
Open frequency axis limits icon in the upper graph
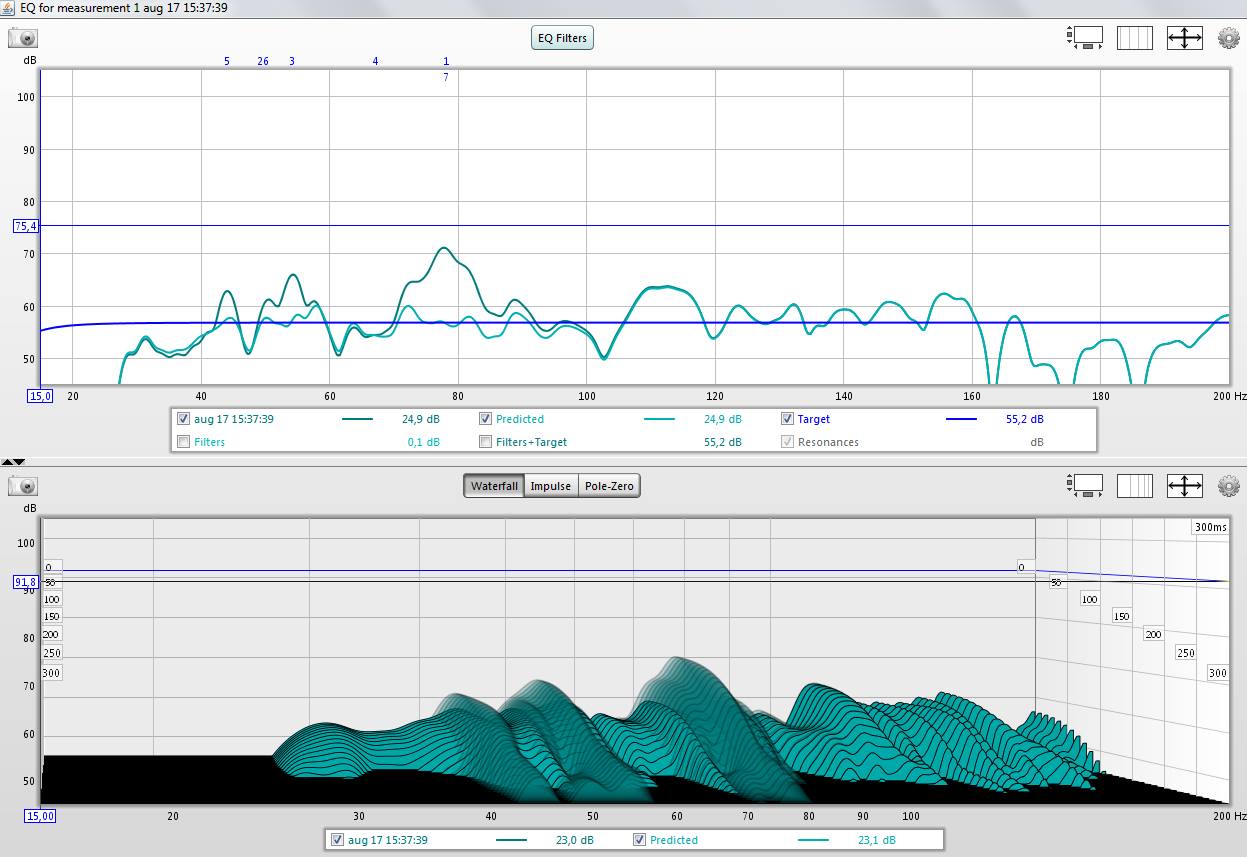[x=1134, y=38]
